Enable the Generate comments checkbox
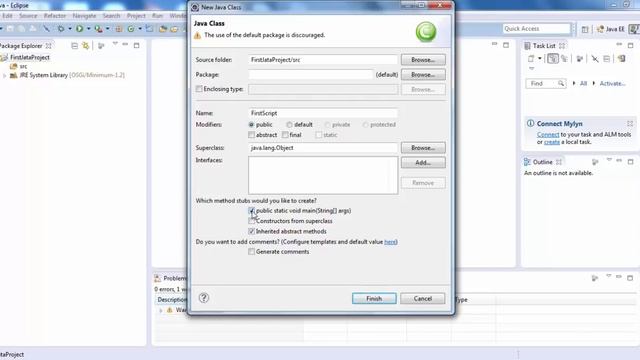Viewport: 640px width, 360px height. click(251, 252)
